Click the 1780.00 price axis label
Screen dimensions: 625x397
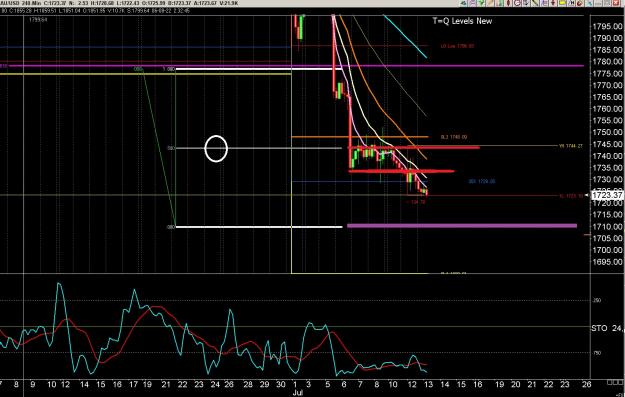click(607, 62)
